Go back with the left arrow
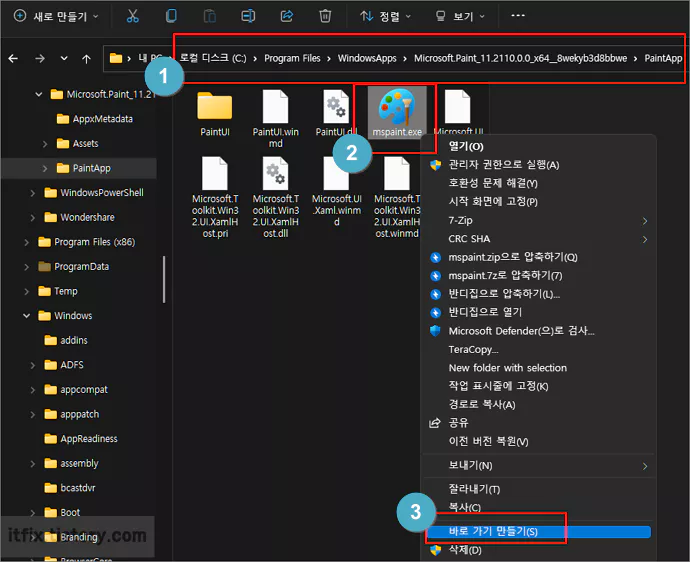This screenshot has width=690, height=562. 13,58
